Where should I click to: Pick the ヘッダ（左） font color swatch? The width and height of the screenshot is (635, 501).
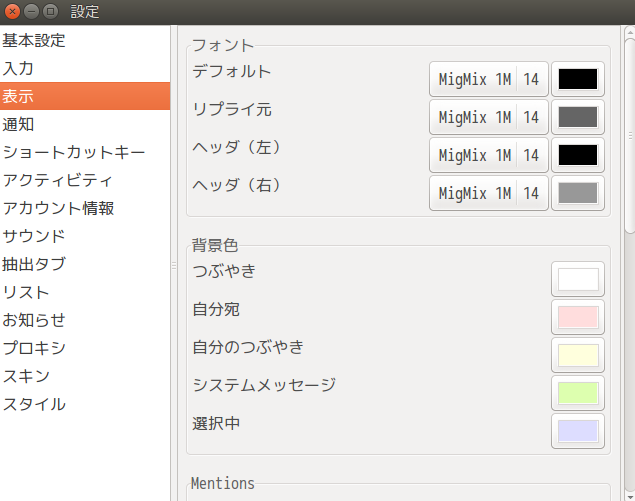click(x=578, y=155)
